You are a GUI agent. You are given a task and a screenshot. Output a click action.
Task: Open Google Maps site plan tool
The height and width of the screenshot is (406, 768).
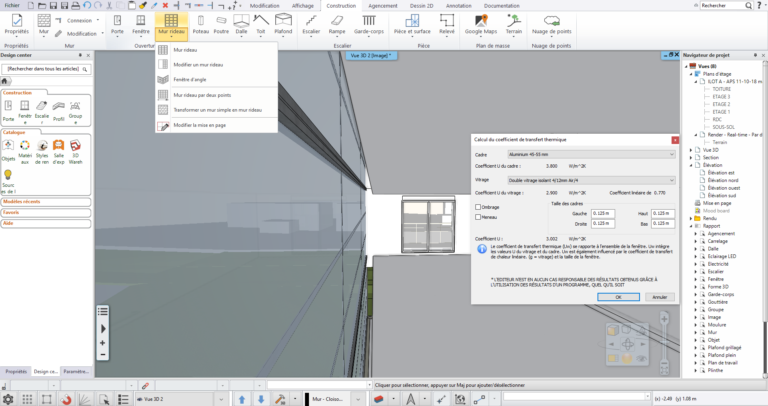pyautogui.click(x=481, y=24)
